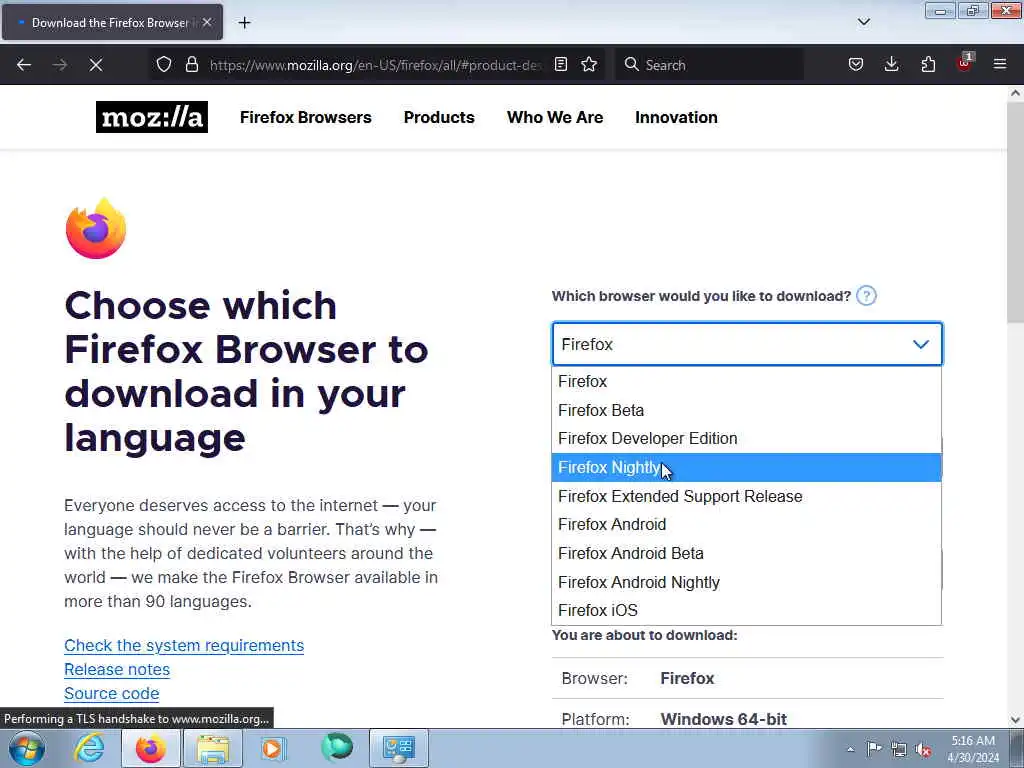This screenshot has width=1024, height=768.
Task: Close the Download Firefox tab
Action: pyautogui.click(x=206, y=22)
